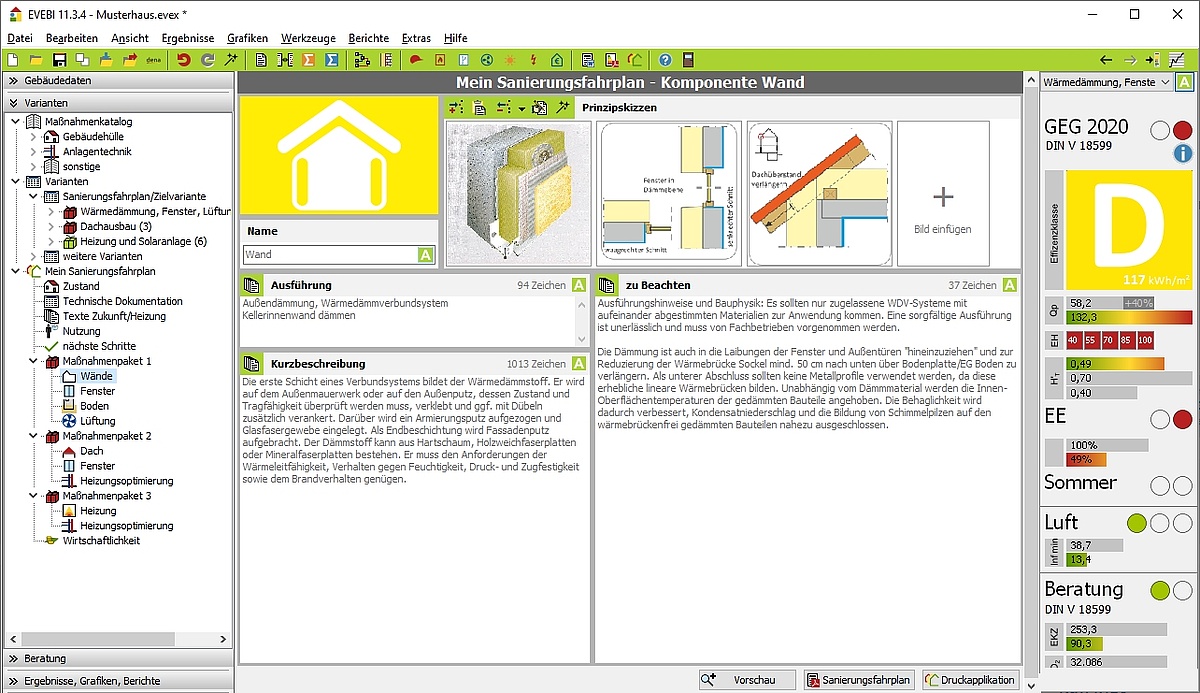This screenshot has height=693, width=1200.
Task: Open the Datei menu
Action: [20, 38]
